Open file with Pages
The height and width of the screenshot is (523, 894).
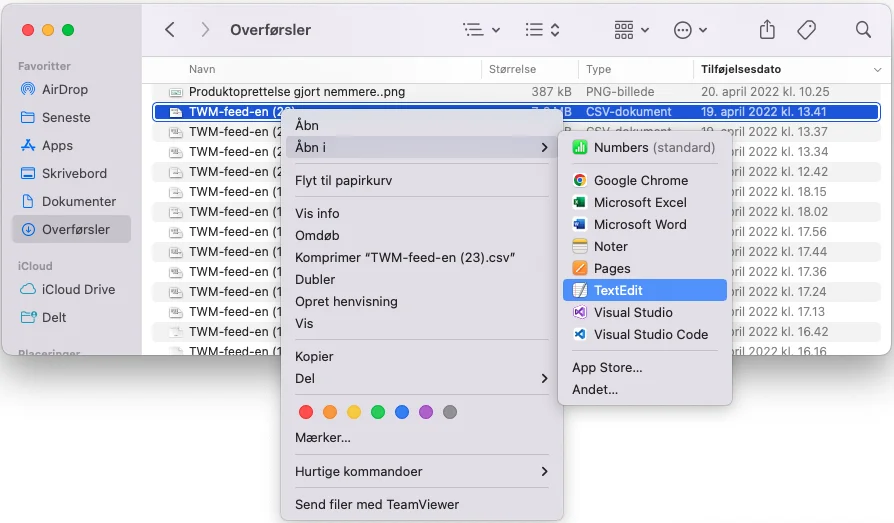pyautogui.click(x=645, y=269)
